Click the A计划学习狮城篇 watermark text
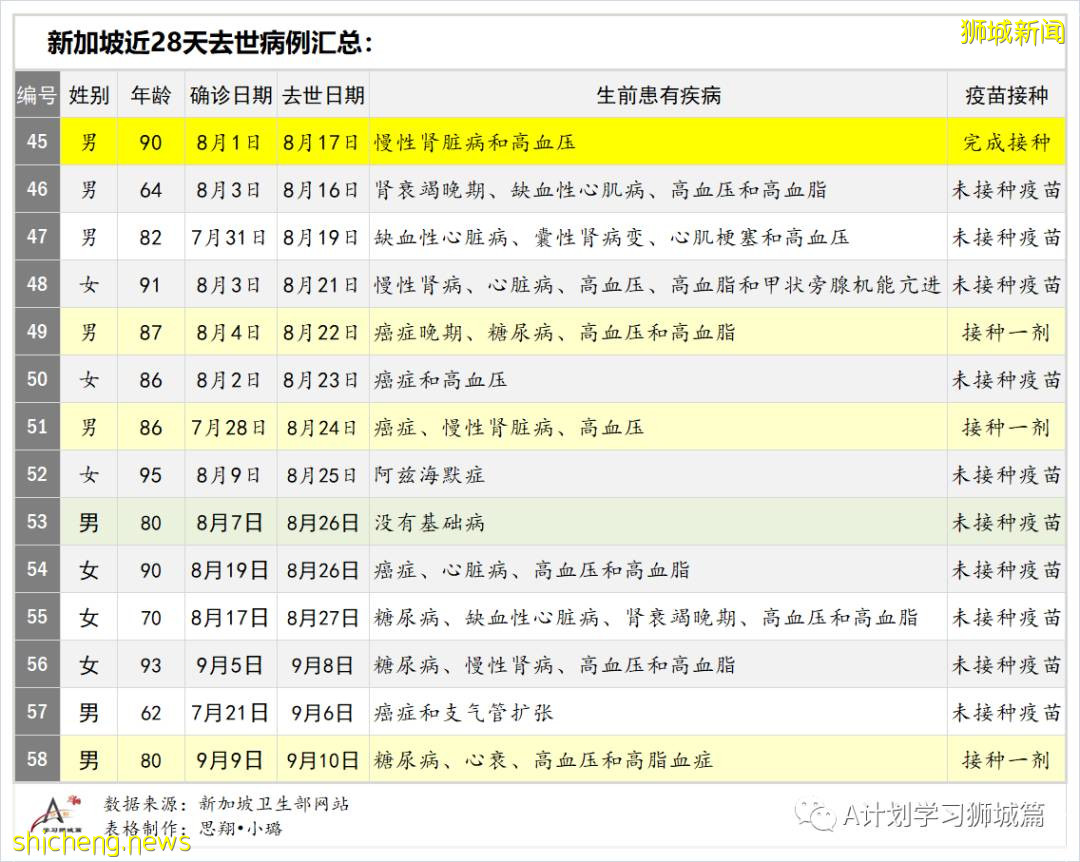 pos(944,815)
